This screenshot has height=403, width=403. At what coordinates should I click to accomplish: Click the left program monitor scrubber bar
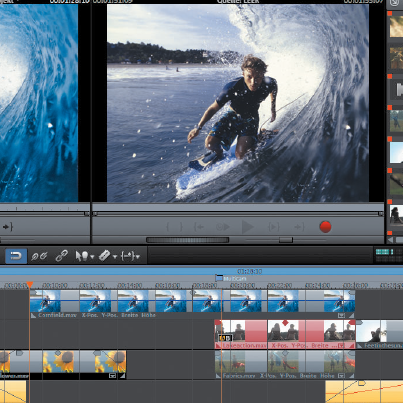coord(45,214)
